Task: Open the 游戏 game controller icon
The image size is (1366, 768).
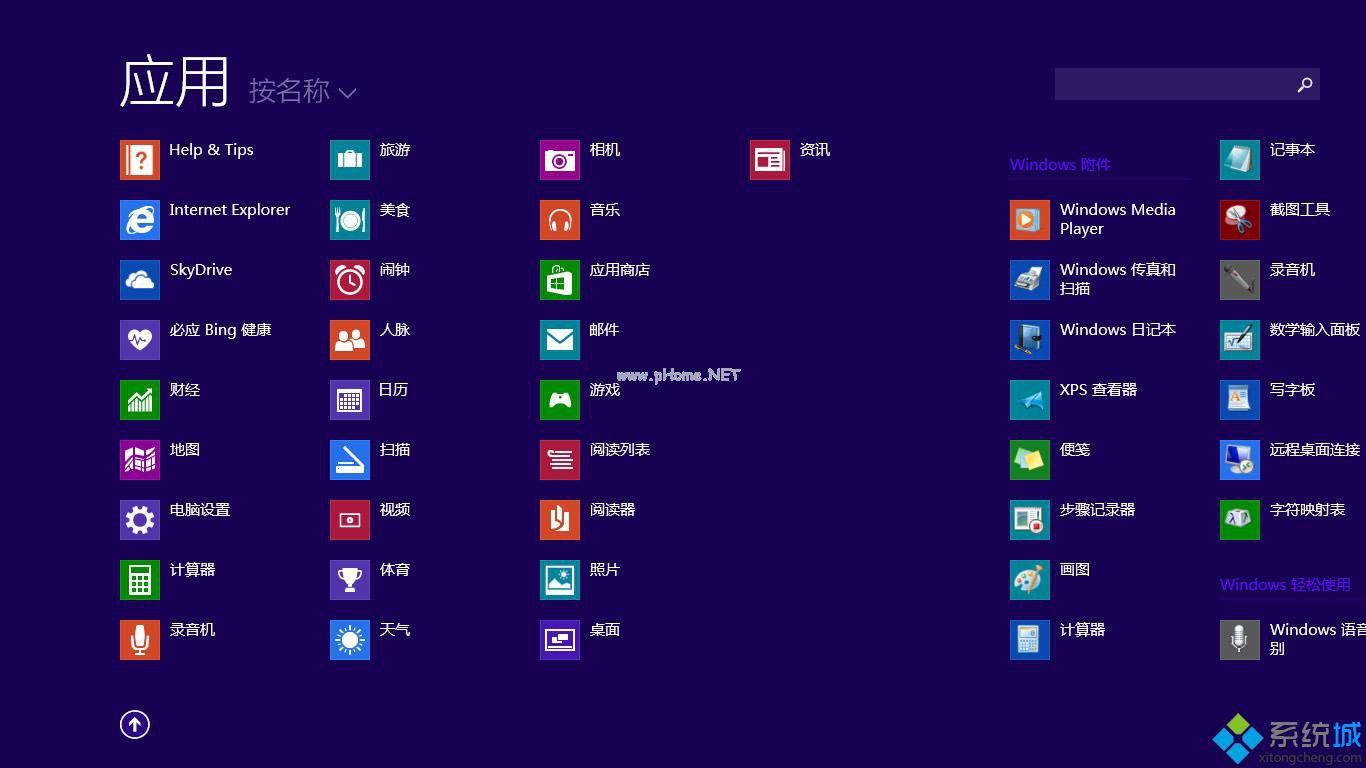Action: [x=560, y=400]
